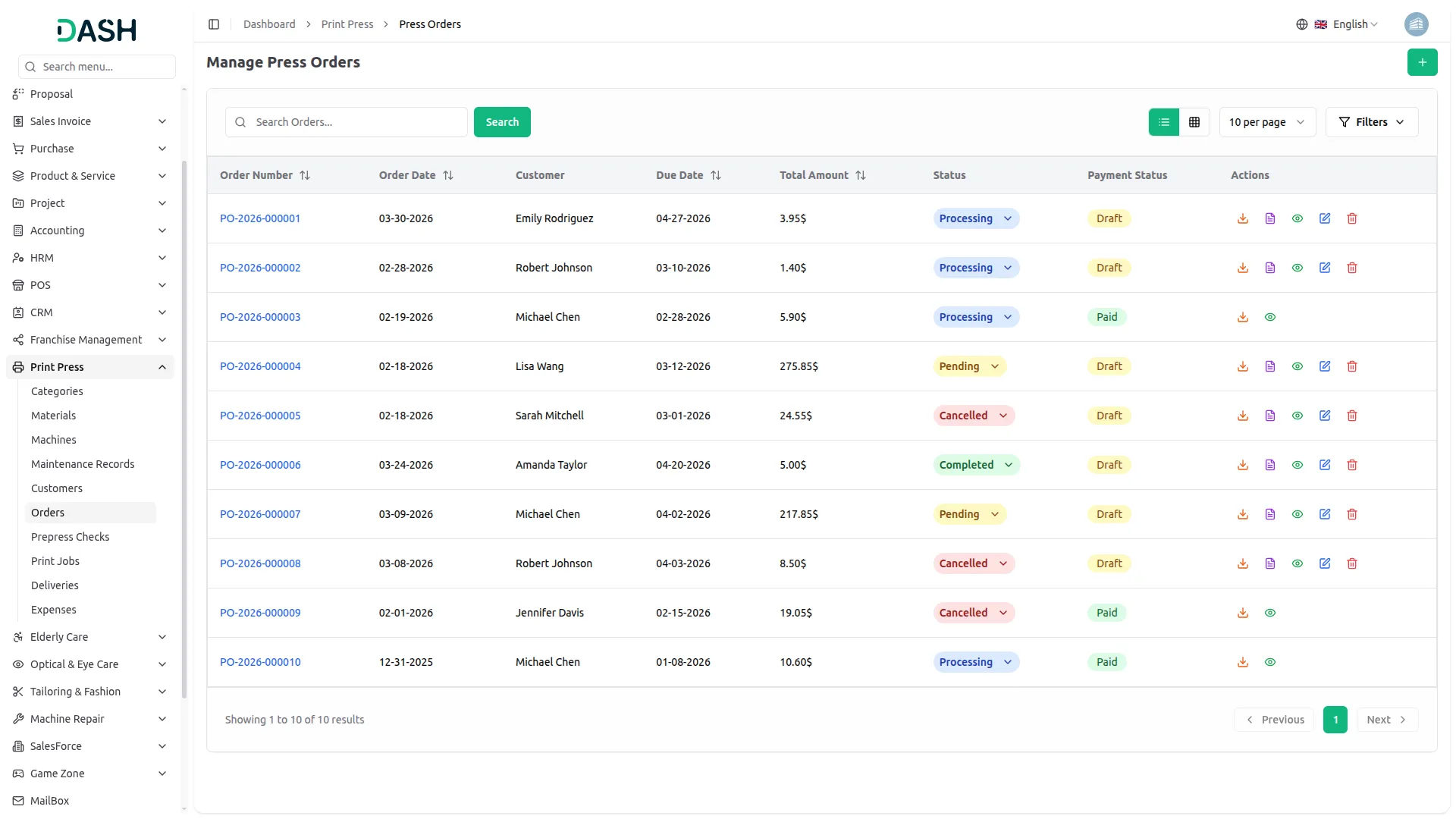Sort by Order Number arrows icon

tap(305, 175)
